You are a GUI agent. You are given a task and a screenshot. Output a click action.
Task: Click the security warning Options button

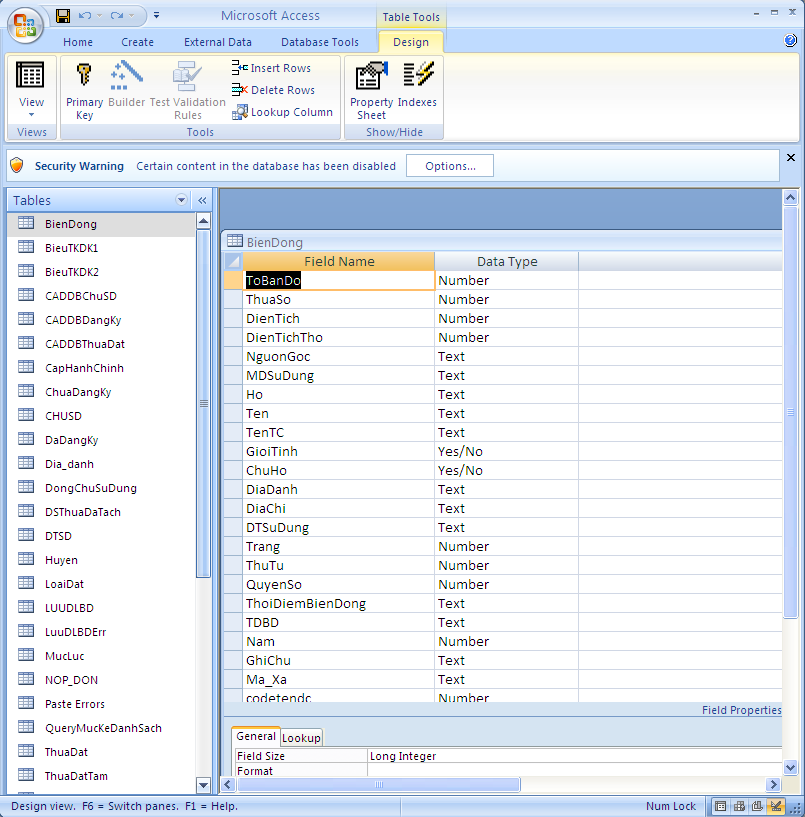point(449,166)
